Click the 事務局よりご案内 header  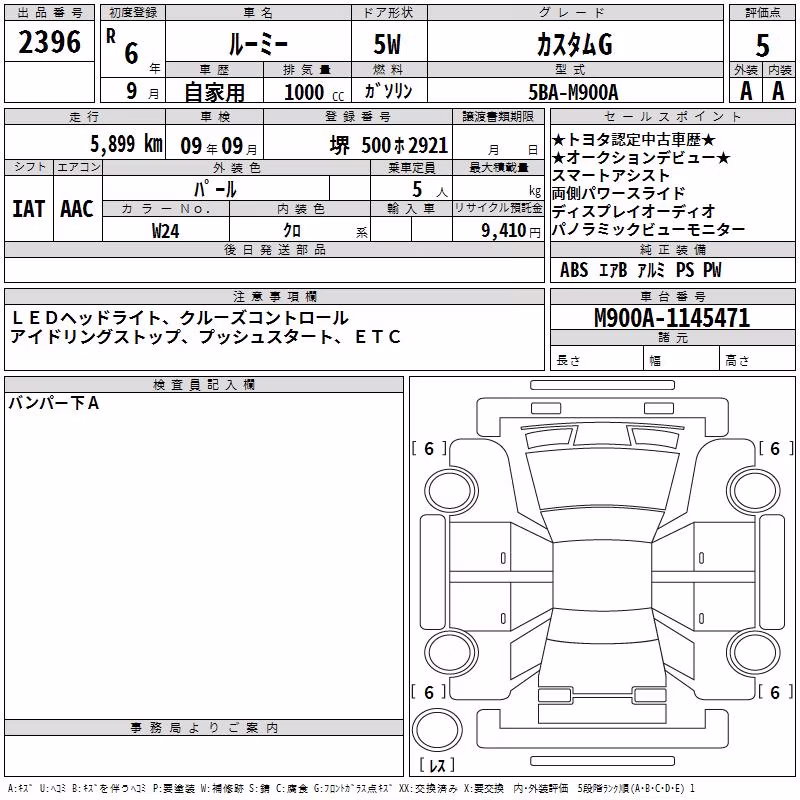[x=204, y=728]
